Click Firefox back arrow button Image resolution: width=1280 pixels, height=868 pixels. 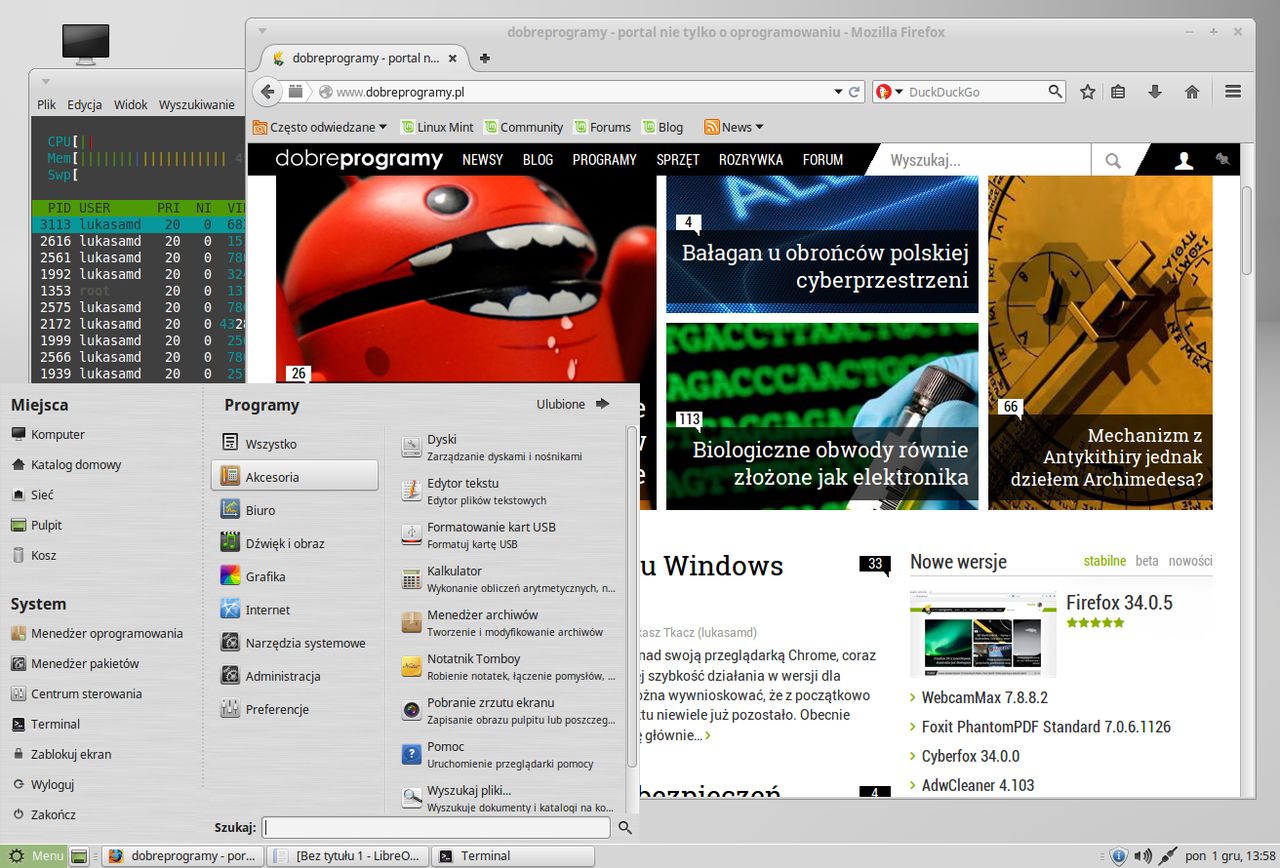coord(267,91)
